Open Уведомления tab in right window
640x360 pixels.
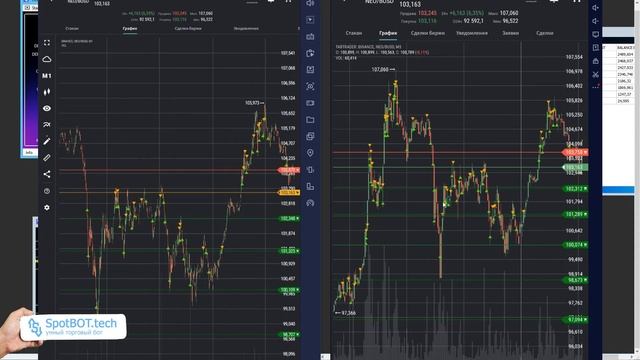(472, 33)
